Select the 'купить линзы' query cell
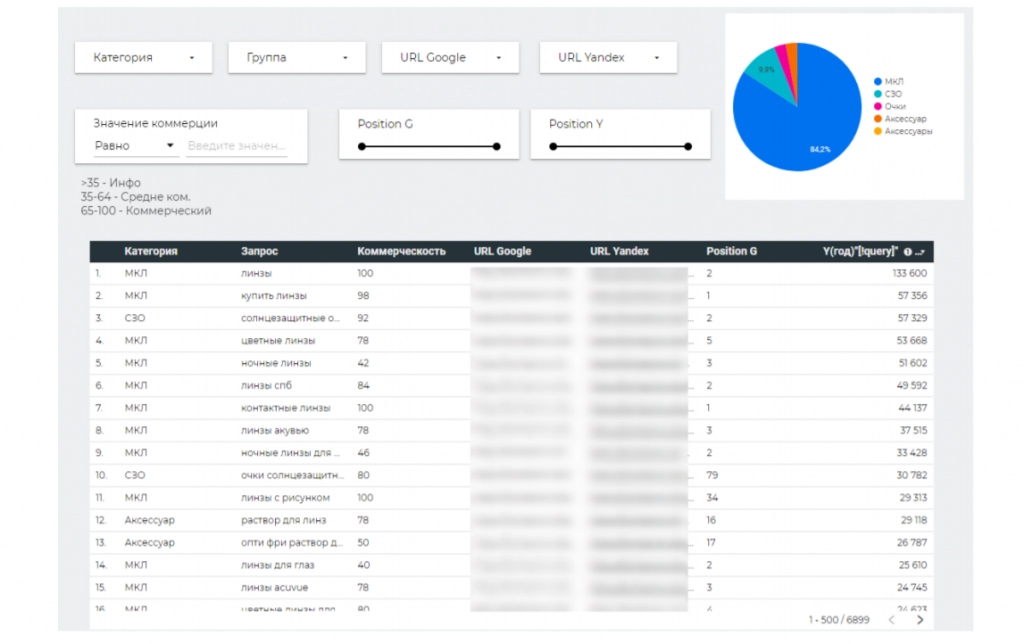 (x=274, y=296)
